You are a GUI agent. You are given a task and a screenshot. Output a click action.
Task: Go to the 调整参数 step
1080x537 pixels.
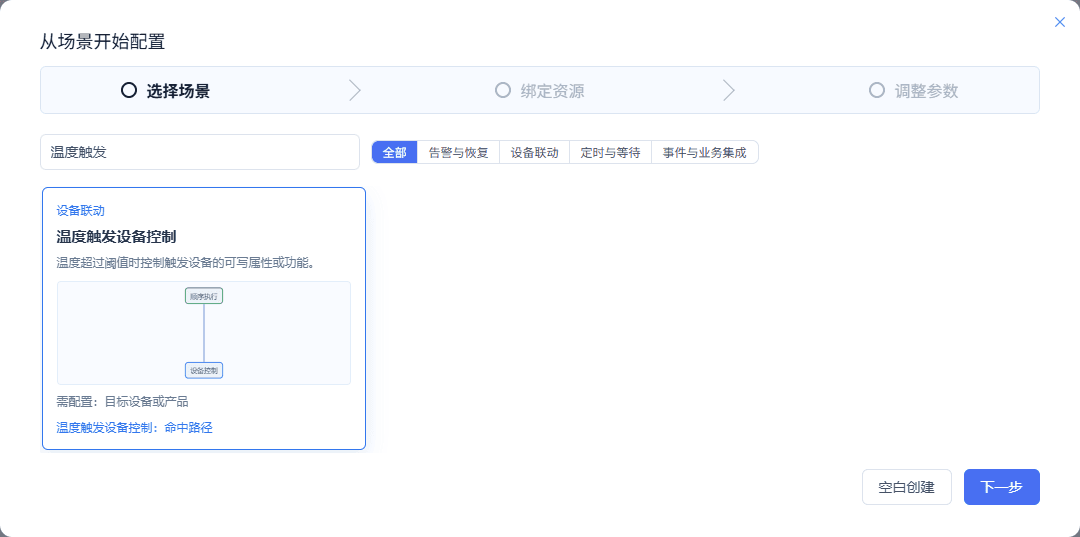[913, 90]
